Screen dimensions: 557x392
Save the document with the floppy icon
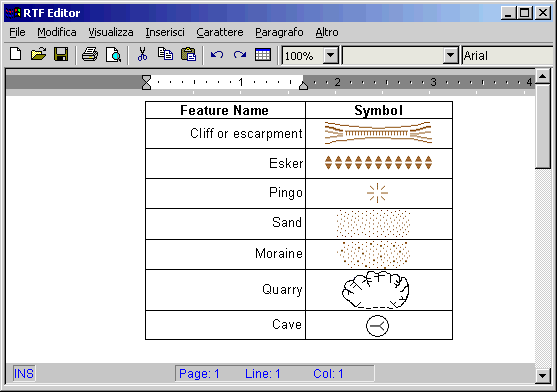click(61, 55)
